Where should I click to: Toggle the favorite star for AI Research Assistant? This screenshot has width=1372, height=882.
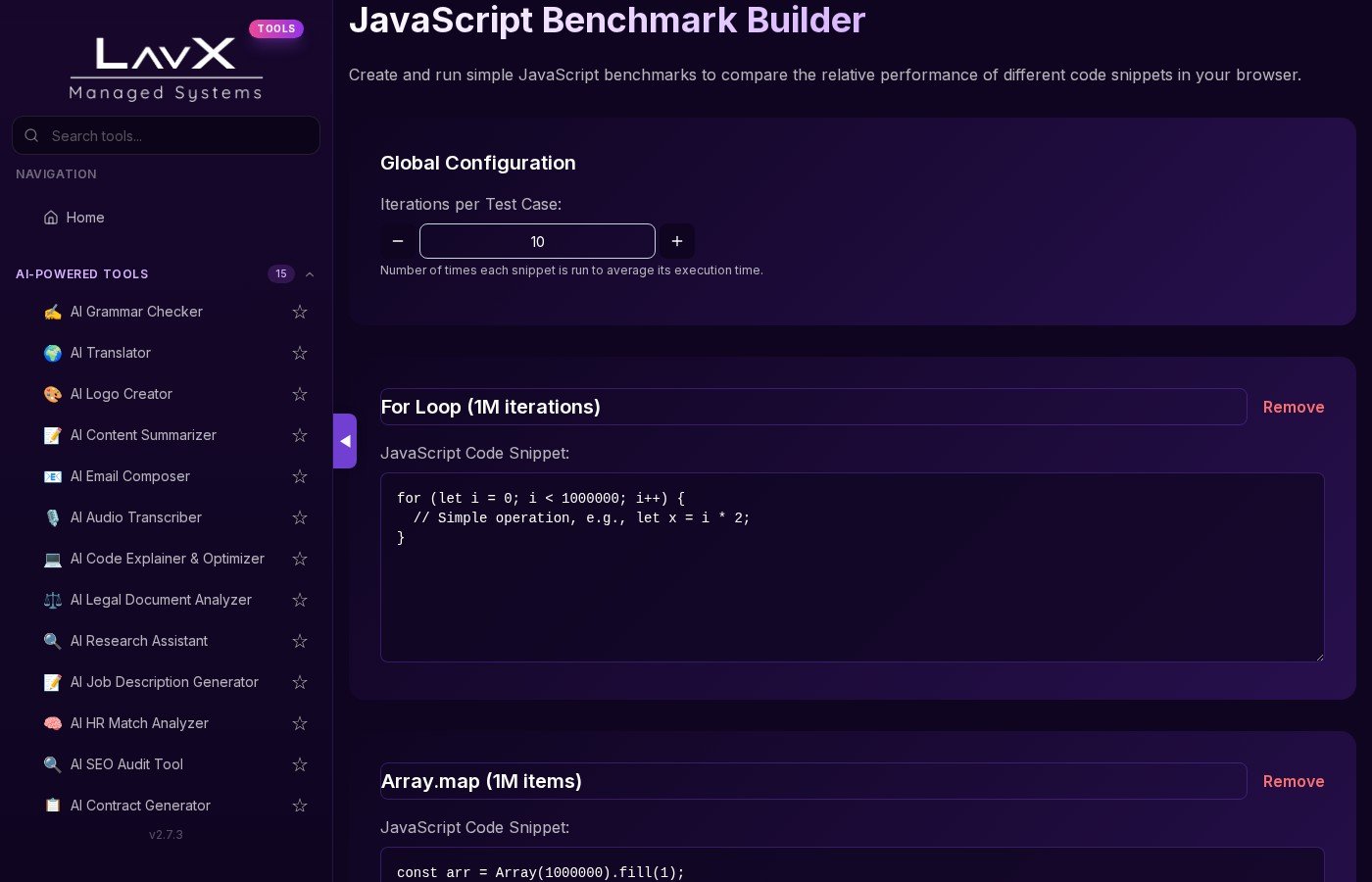(x=300, y=641)
